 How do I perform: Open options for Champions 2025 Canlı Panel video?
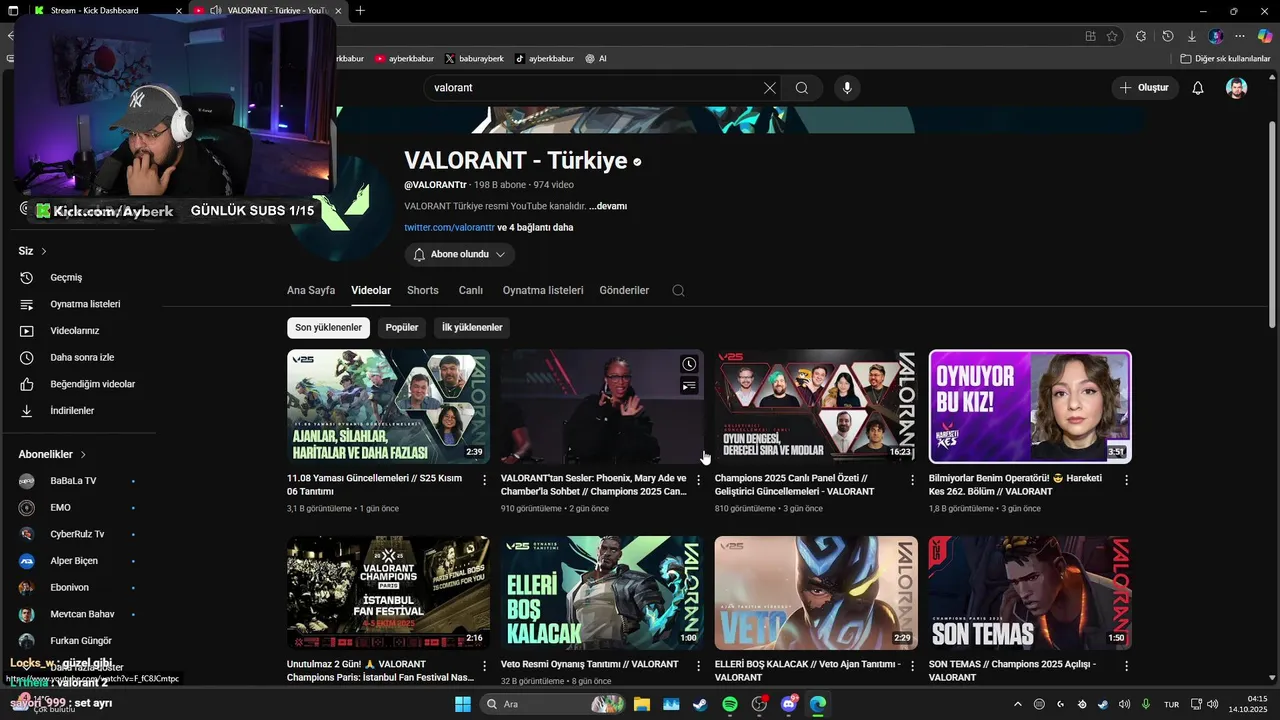[912, 480]
